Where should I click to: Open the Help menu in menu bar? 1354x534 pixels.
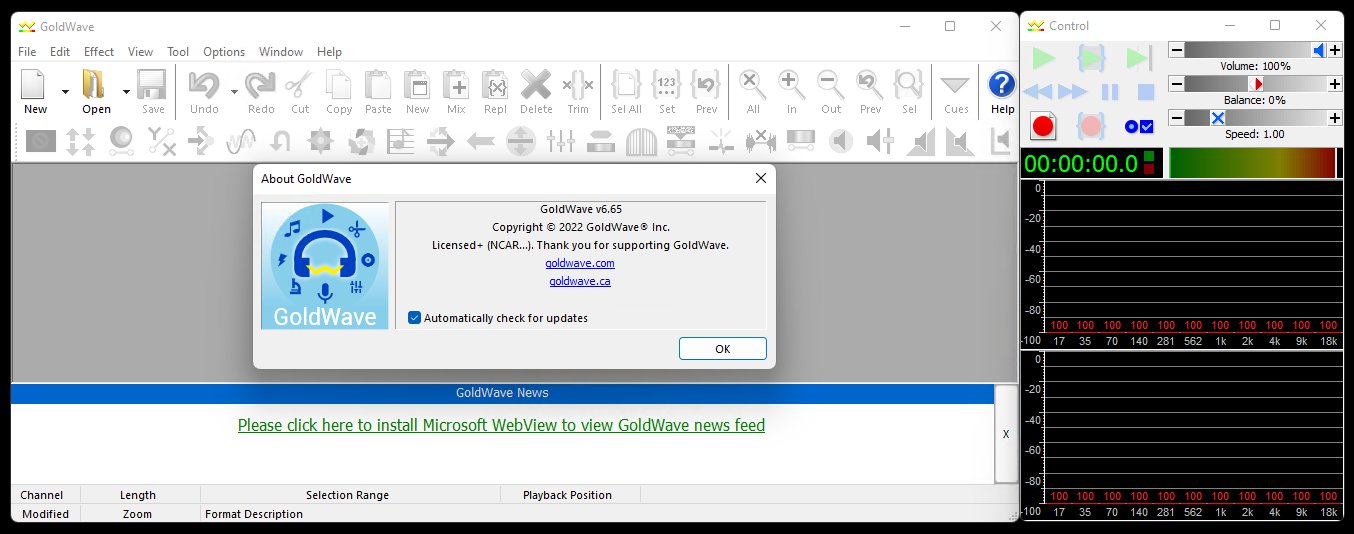tap(329, 51)
